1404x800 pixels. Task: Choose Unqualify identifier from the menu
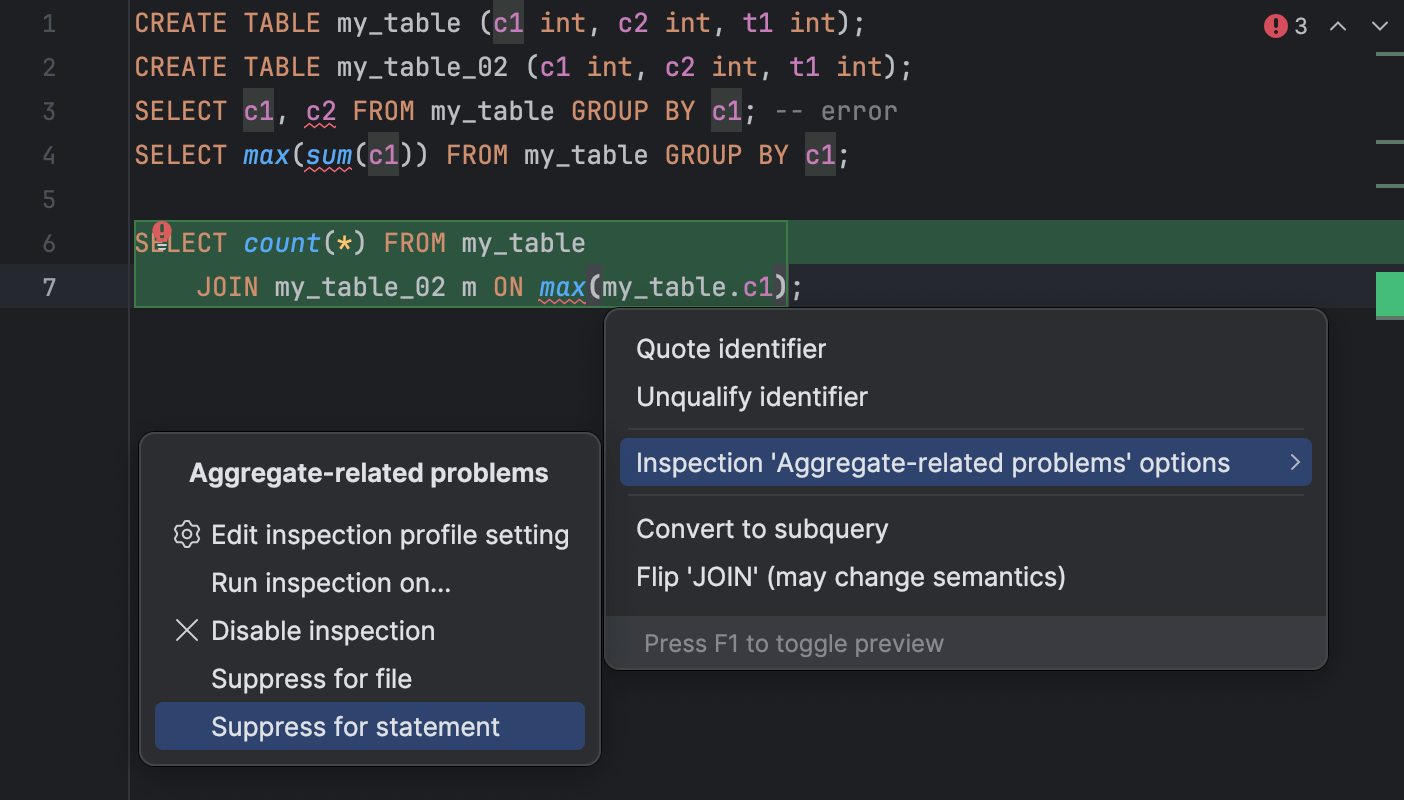[751, 396]
